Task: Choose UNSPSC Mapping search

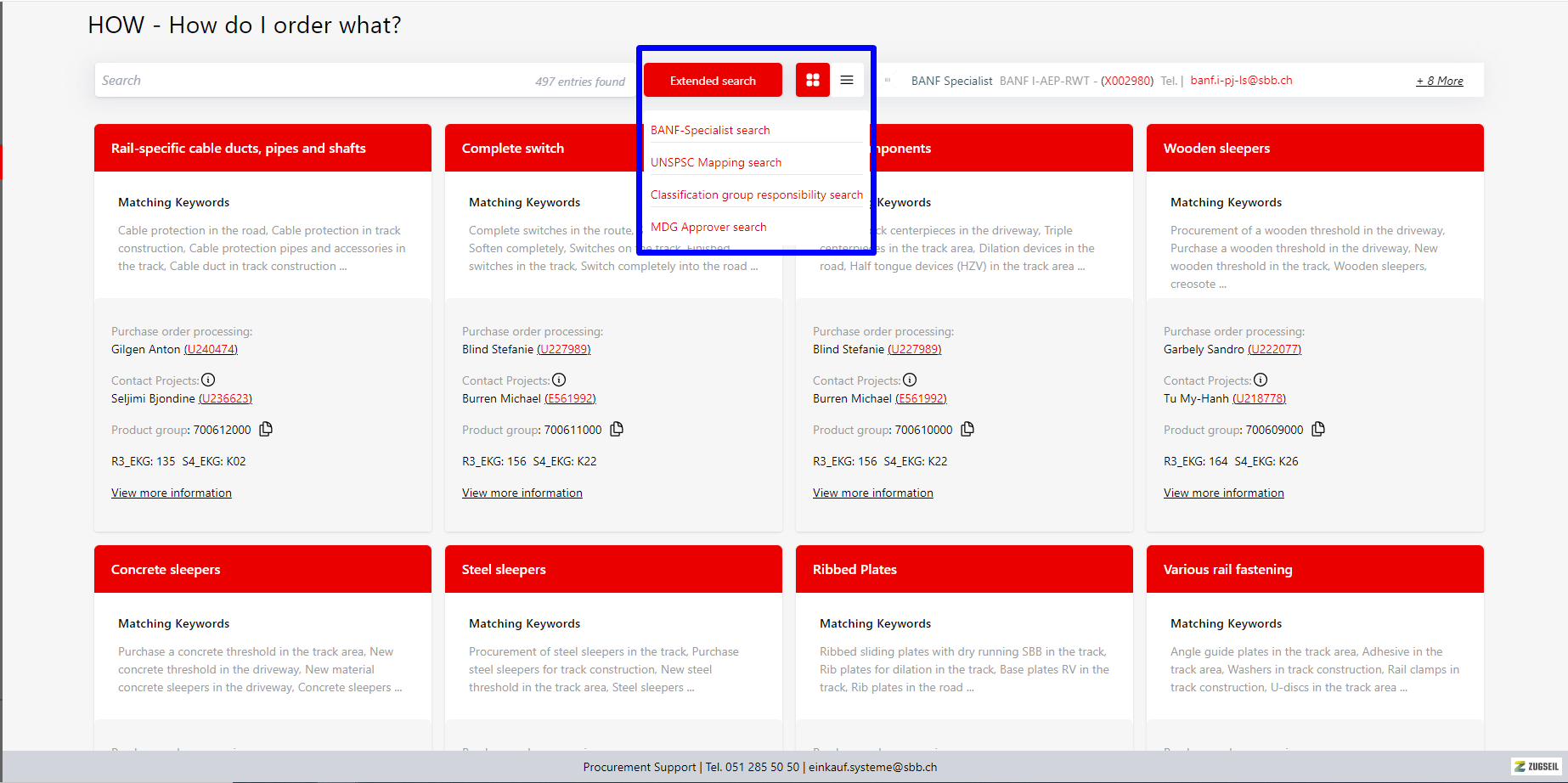Action: pyautogui.click(x=716, y=162)
